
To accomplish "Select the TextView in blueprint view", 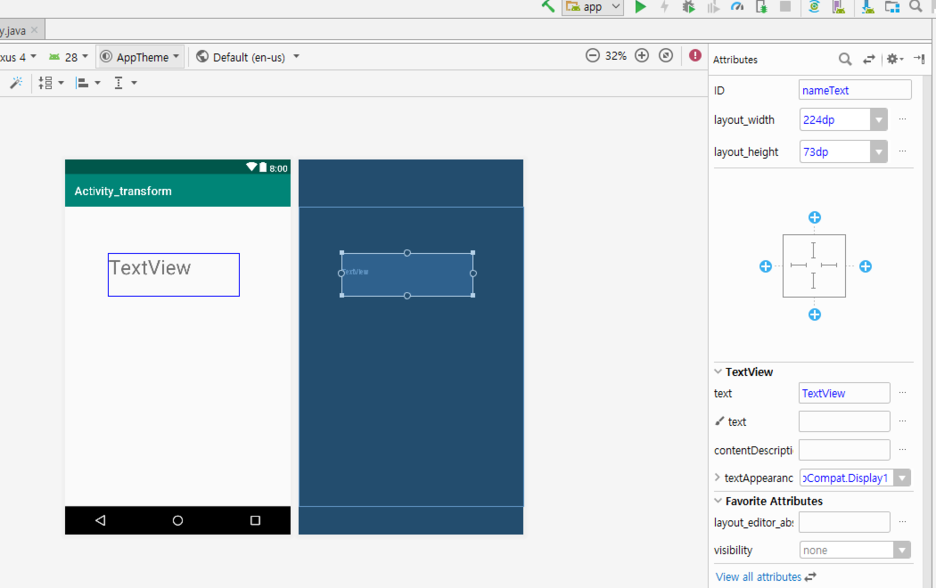I will tap(407, 274).
